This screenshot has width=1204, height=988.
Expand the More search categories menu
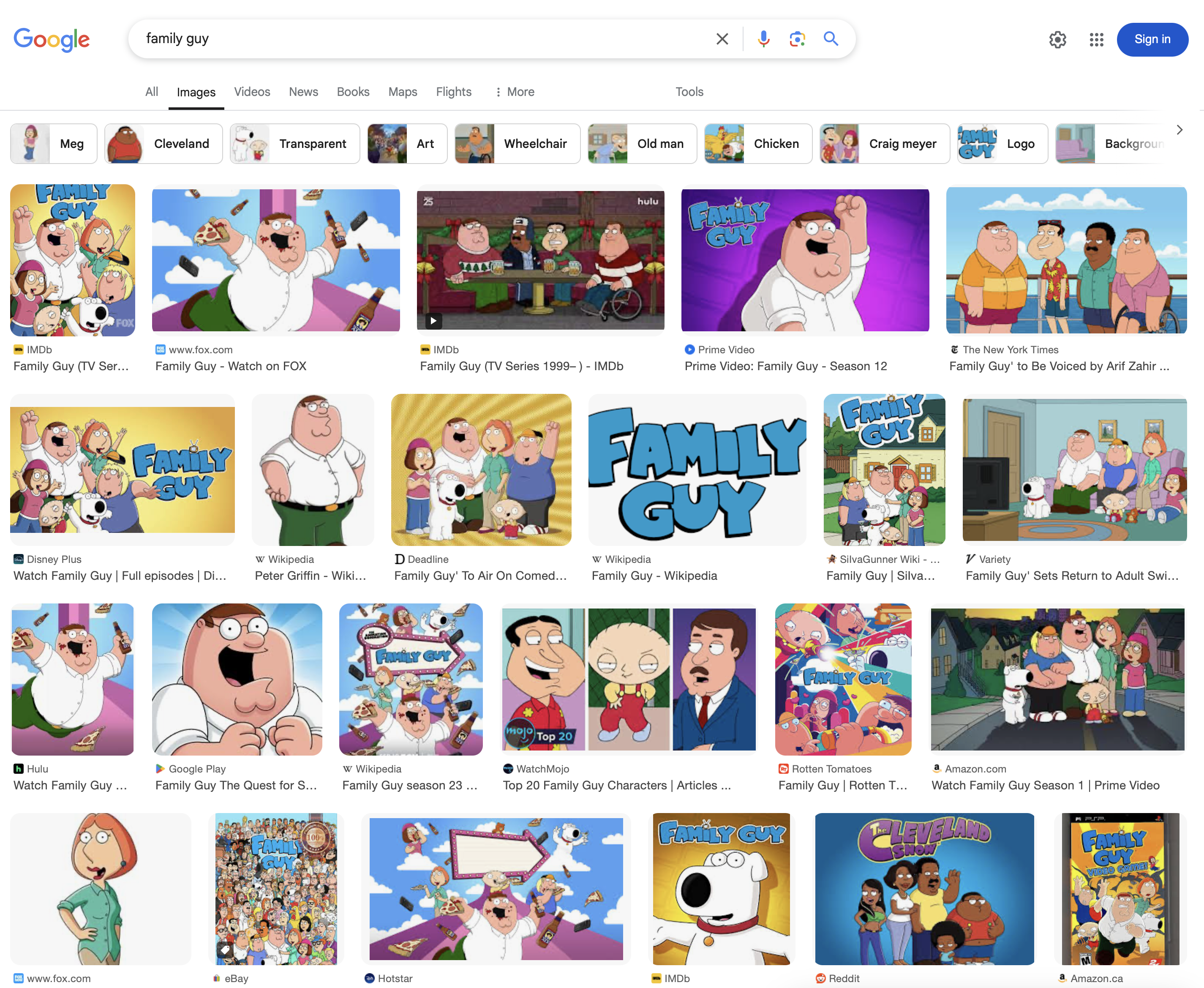point(515,92)
